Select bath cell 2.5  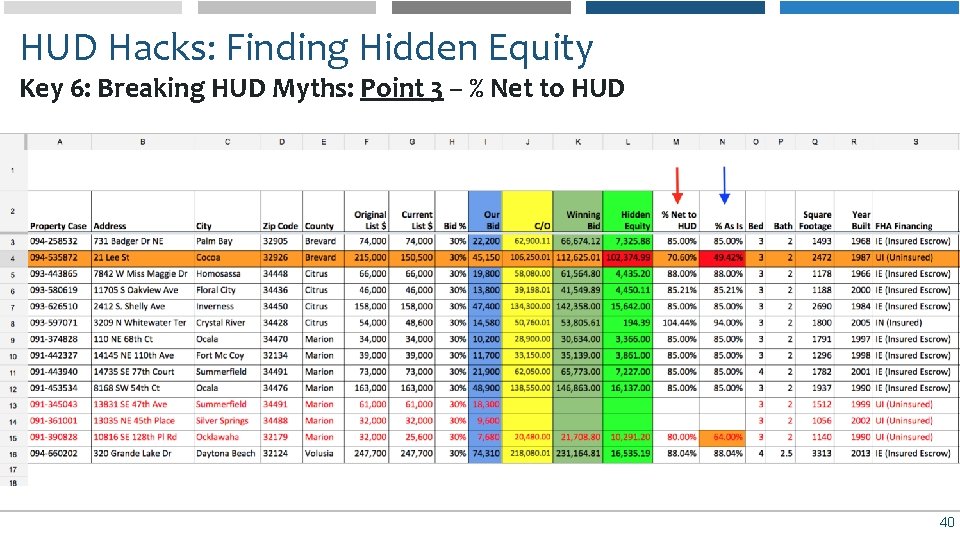781,454
